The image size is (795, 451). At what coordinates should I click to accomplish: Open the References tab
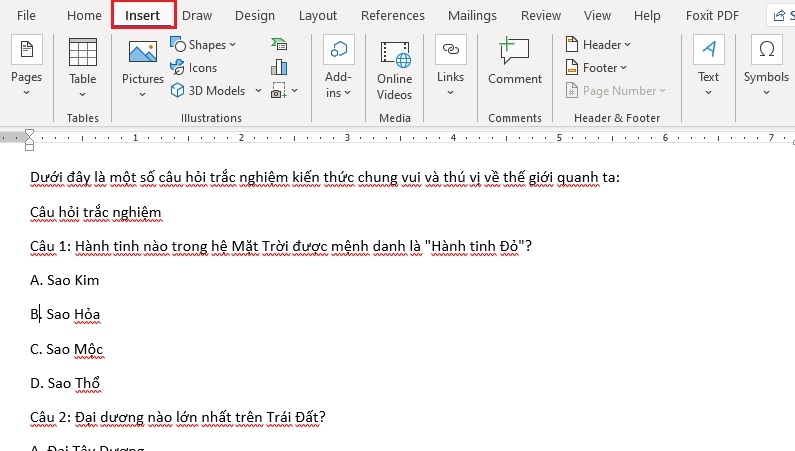point(392,16)
